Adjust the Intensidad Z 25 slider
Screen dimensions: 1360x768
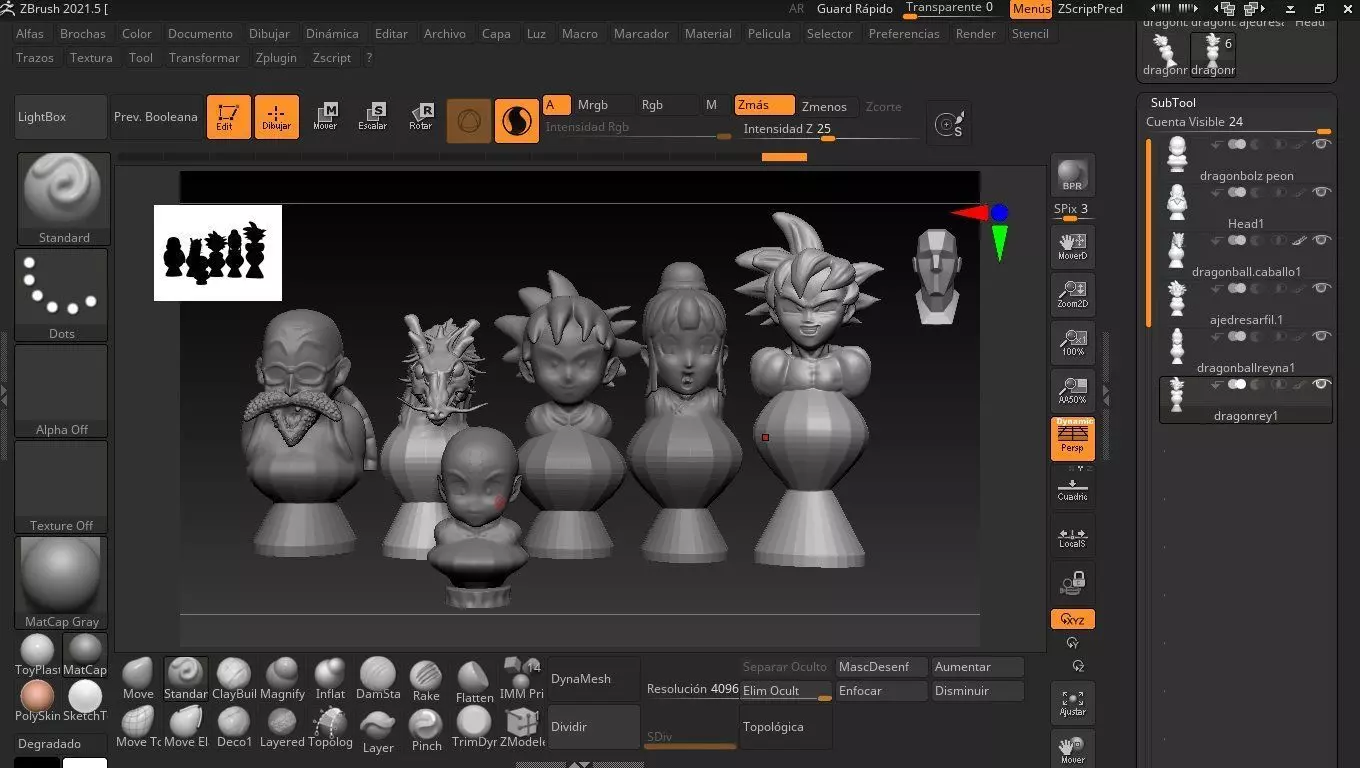tap(830, 130)
